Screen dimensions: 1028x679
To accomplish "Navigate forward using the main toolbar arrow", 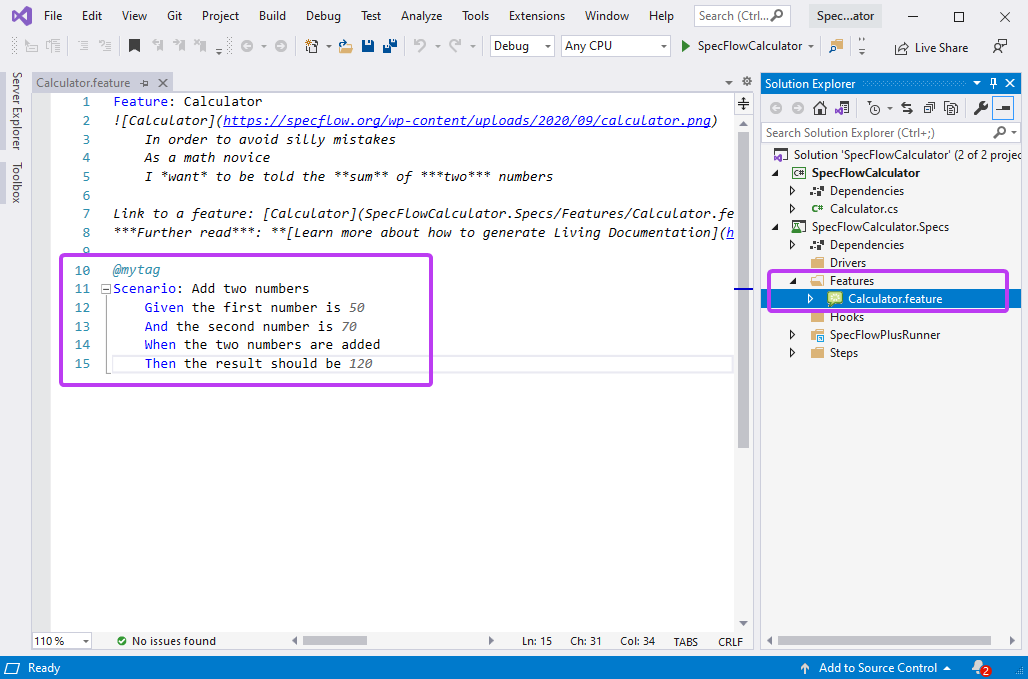I will click(x=281, y=46).
